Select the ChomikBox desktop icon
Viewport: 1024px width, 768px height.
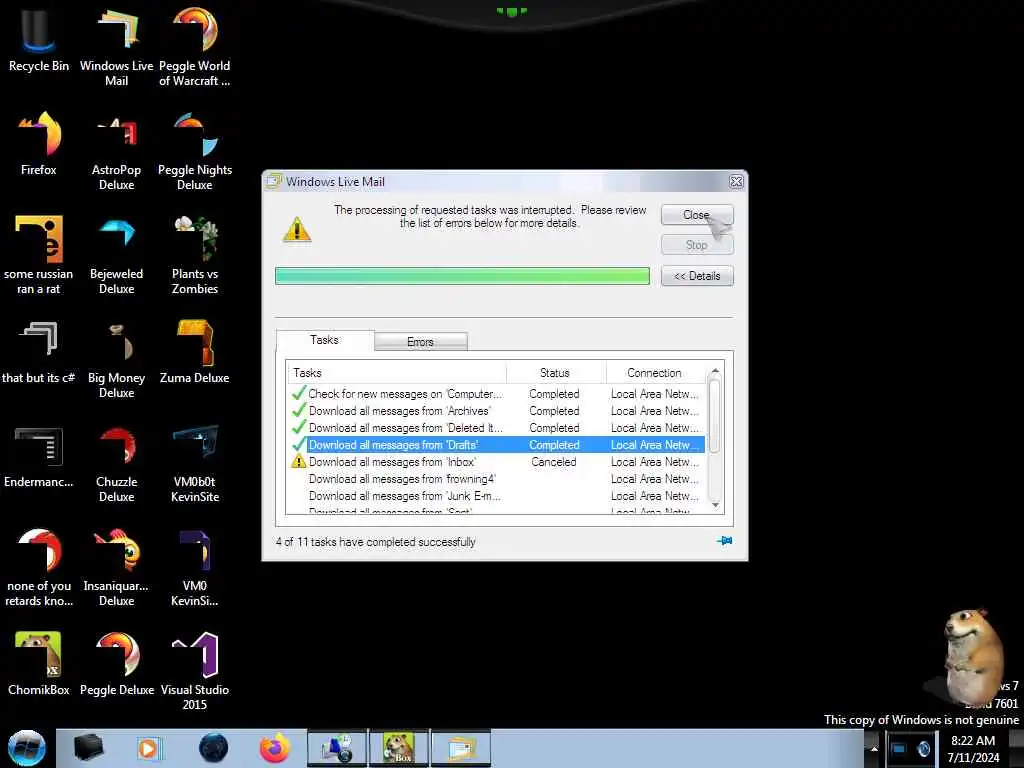click(39, 664)
